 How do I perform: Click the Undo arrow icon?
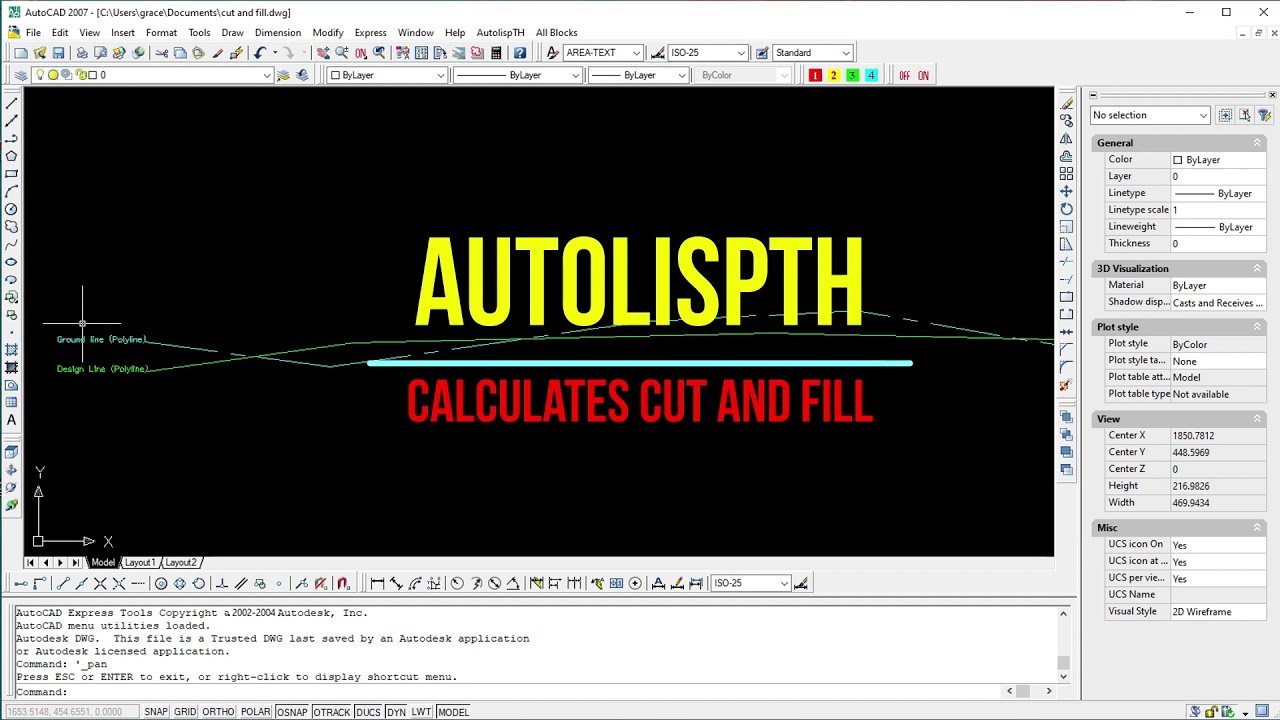tap(260, 53)
